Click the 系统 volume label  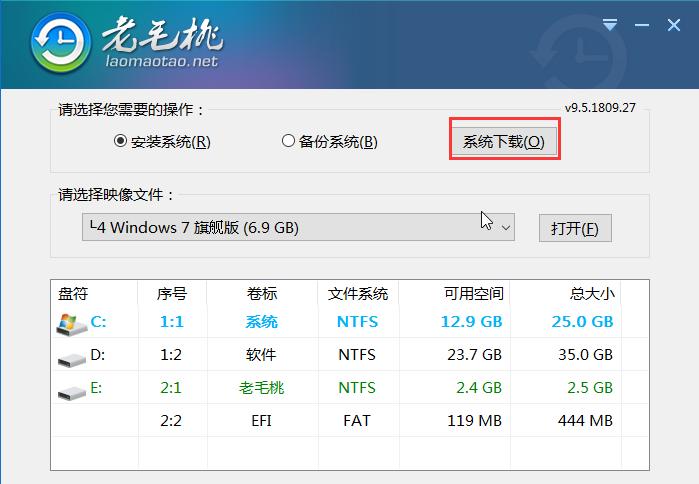point(262,321)
